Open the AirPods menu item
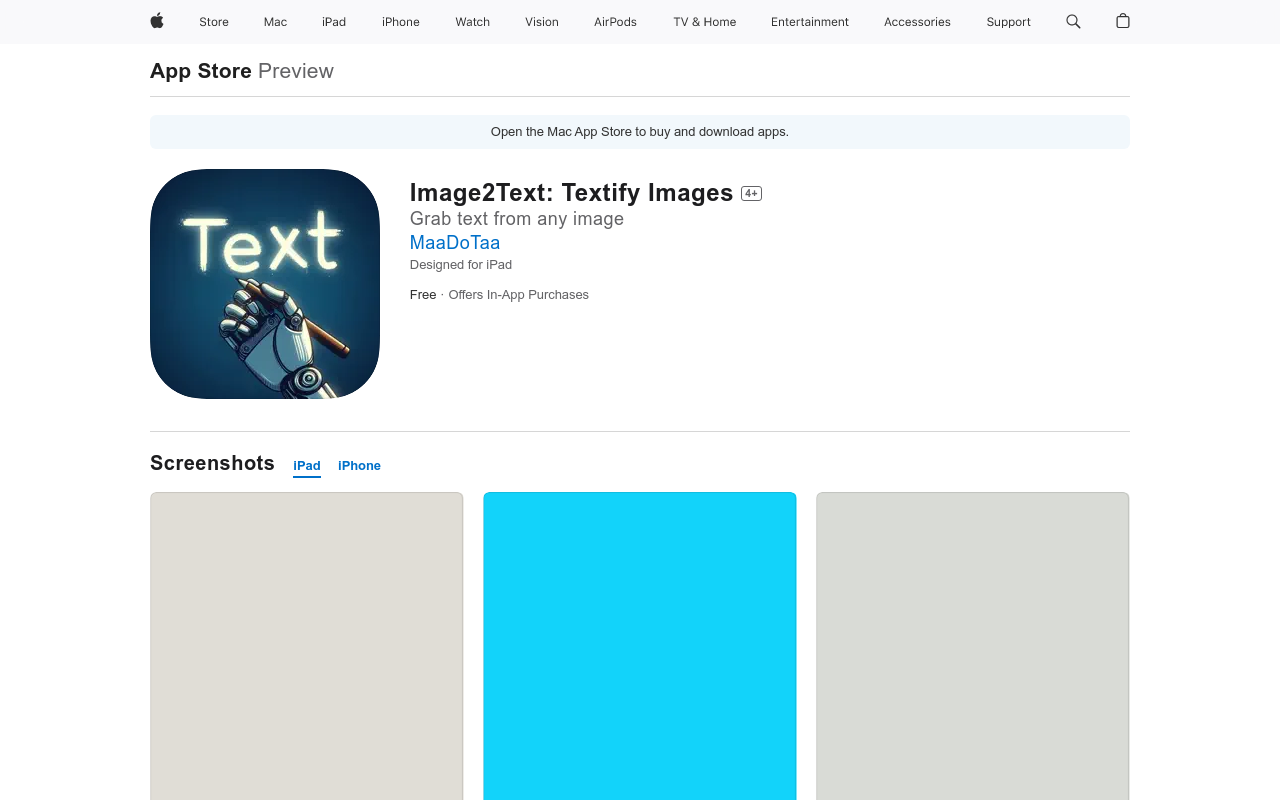This screenshot has height=800, width=1280. (x=615, y=22)
